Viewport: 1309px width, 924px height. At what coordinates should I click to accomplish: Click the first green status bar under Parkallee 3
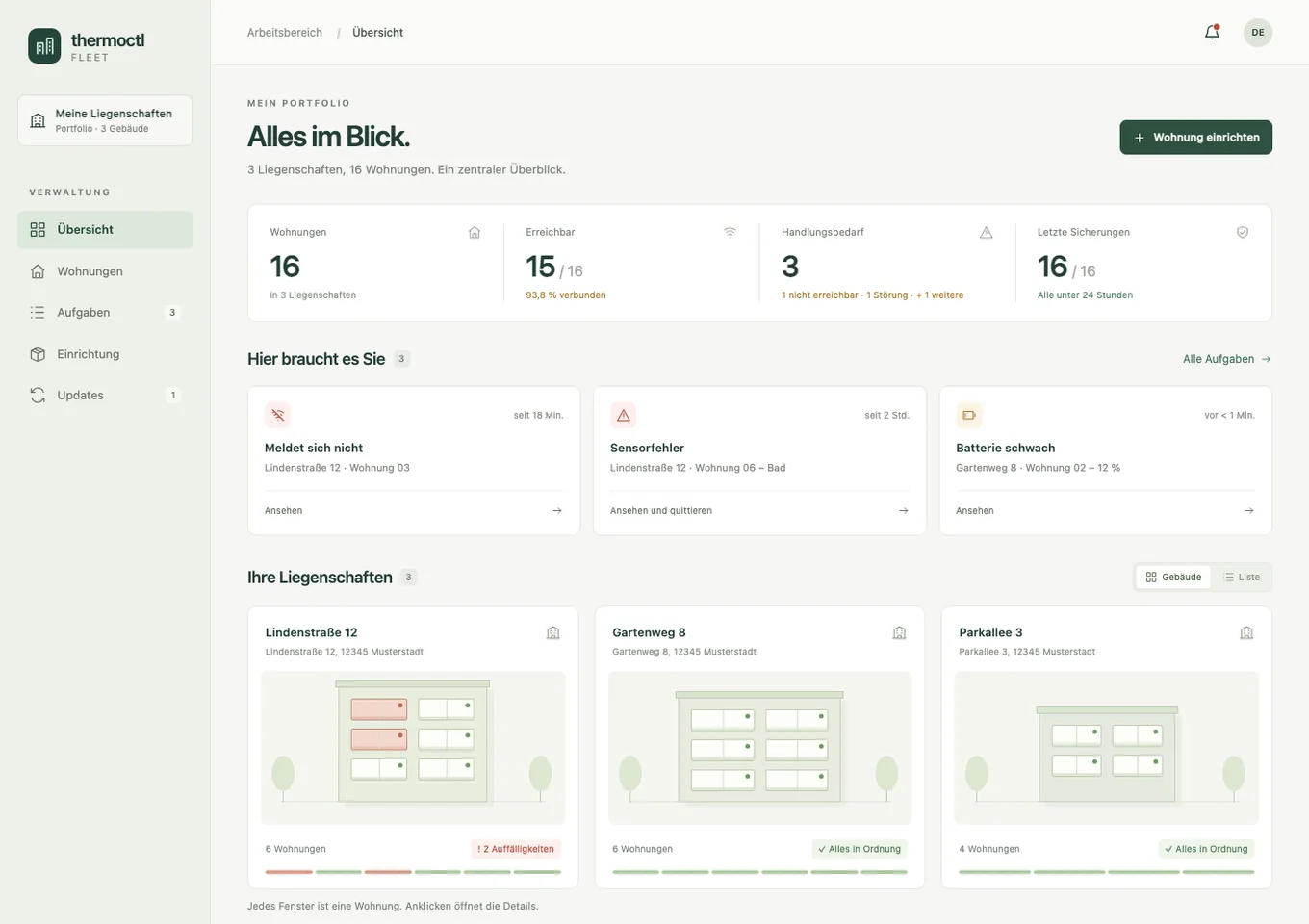click(x=994, y=872)
